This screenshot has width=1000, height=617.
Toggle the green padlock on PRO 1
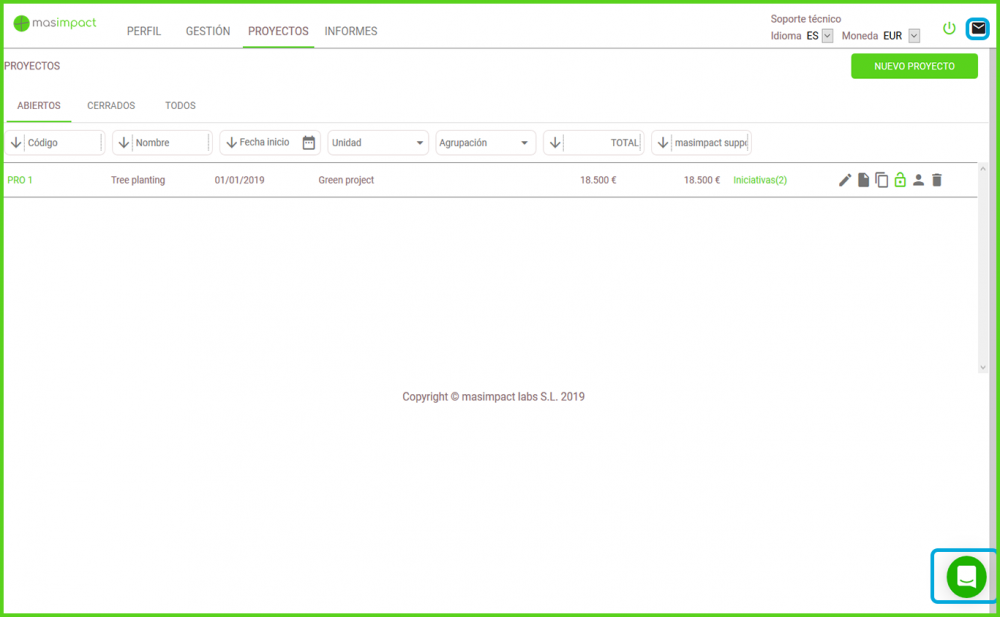[900, 180]
